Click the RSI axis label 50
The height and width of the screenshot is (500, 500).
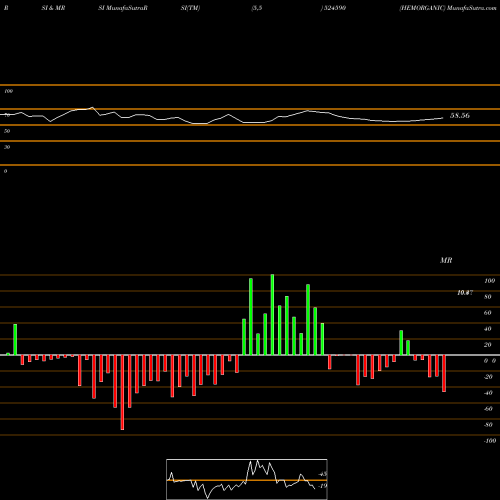coord(7,131)
